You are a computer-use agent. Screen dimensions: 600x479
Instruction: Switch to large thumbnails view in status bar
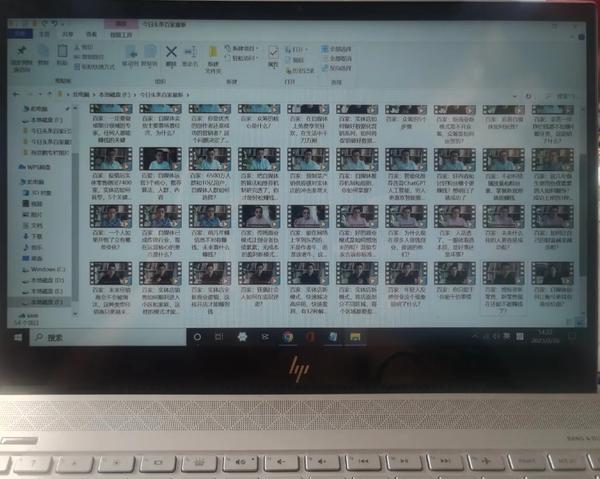click(582, 323)
